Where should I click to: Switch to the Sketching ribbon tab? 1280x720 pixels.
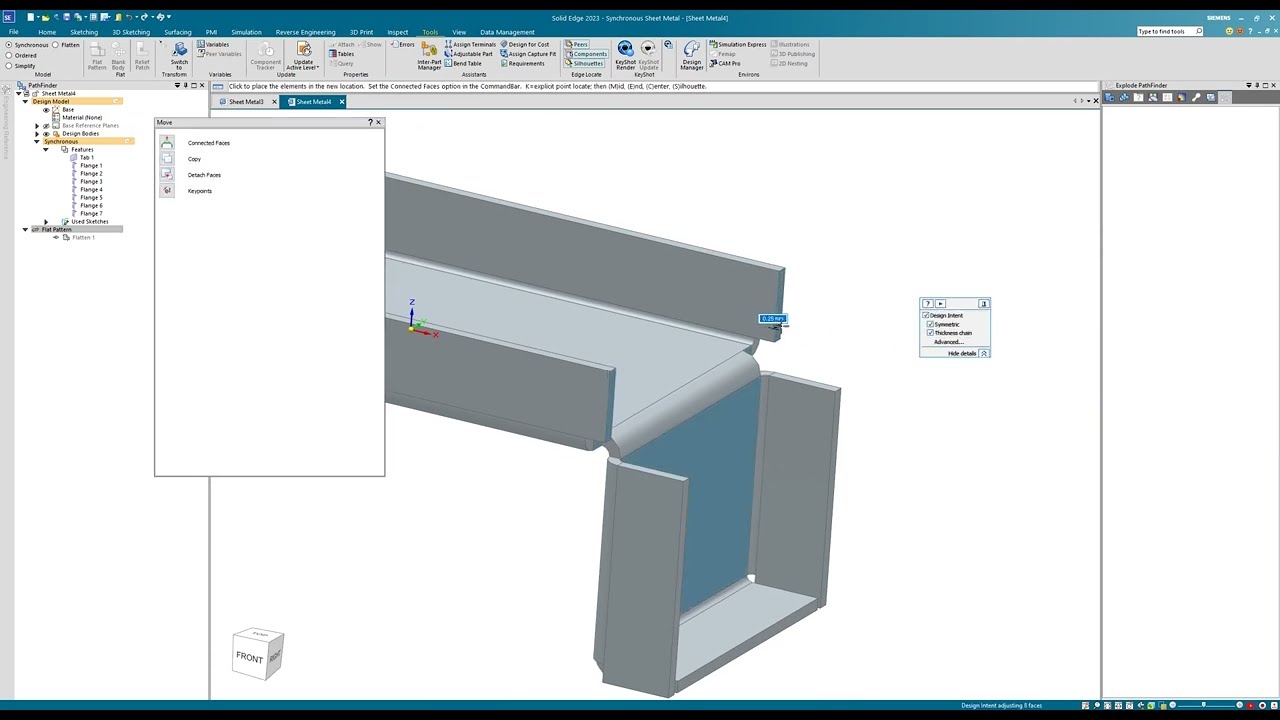(x=84, y=32)
